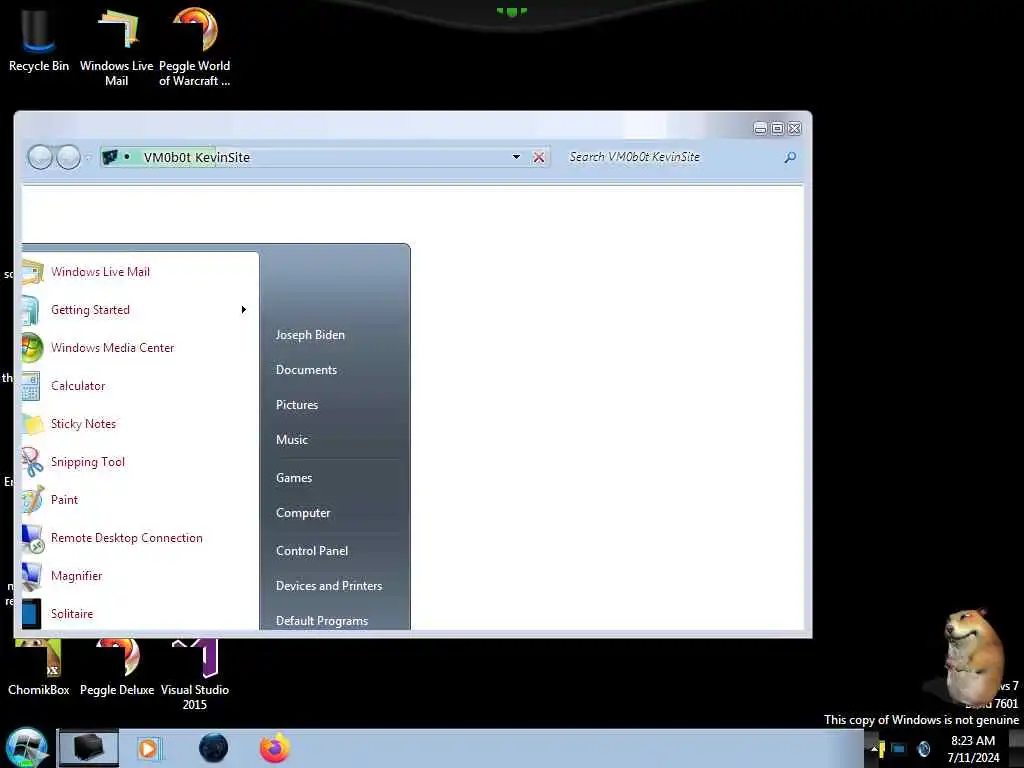Maximize the VM0b0t KevinSite window
The image size is (1024, 768).
pyautogui.click(x=777, y=129)
